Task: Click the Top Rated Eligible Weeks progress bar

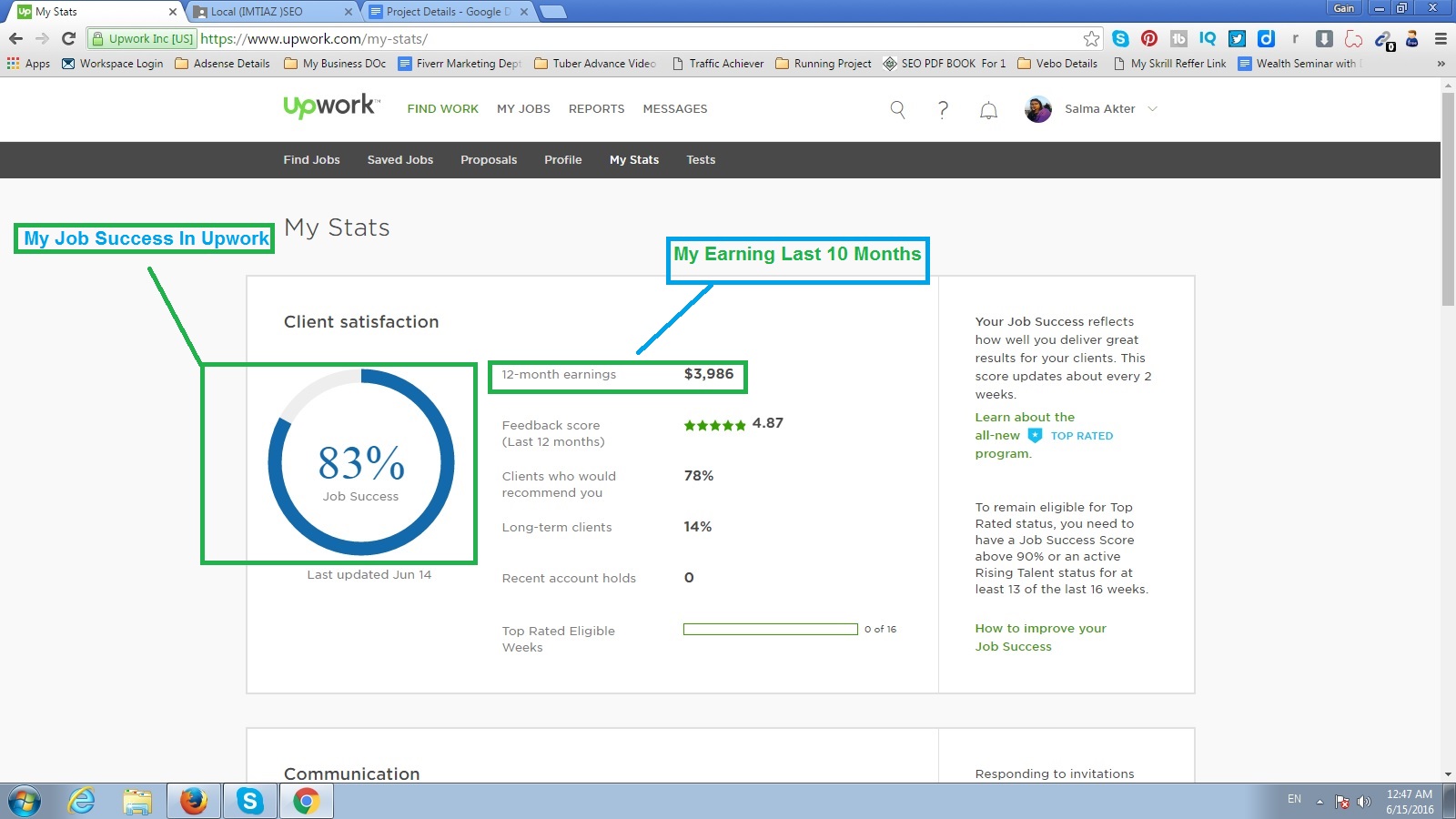Action: [770, 630]
